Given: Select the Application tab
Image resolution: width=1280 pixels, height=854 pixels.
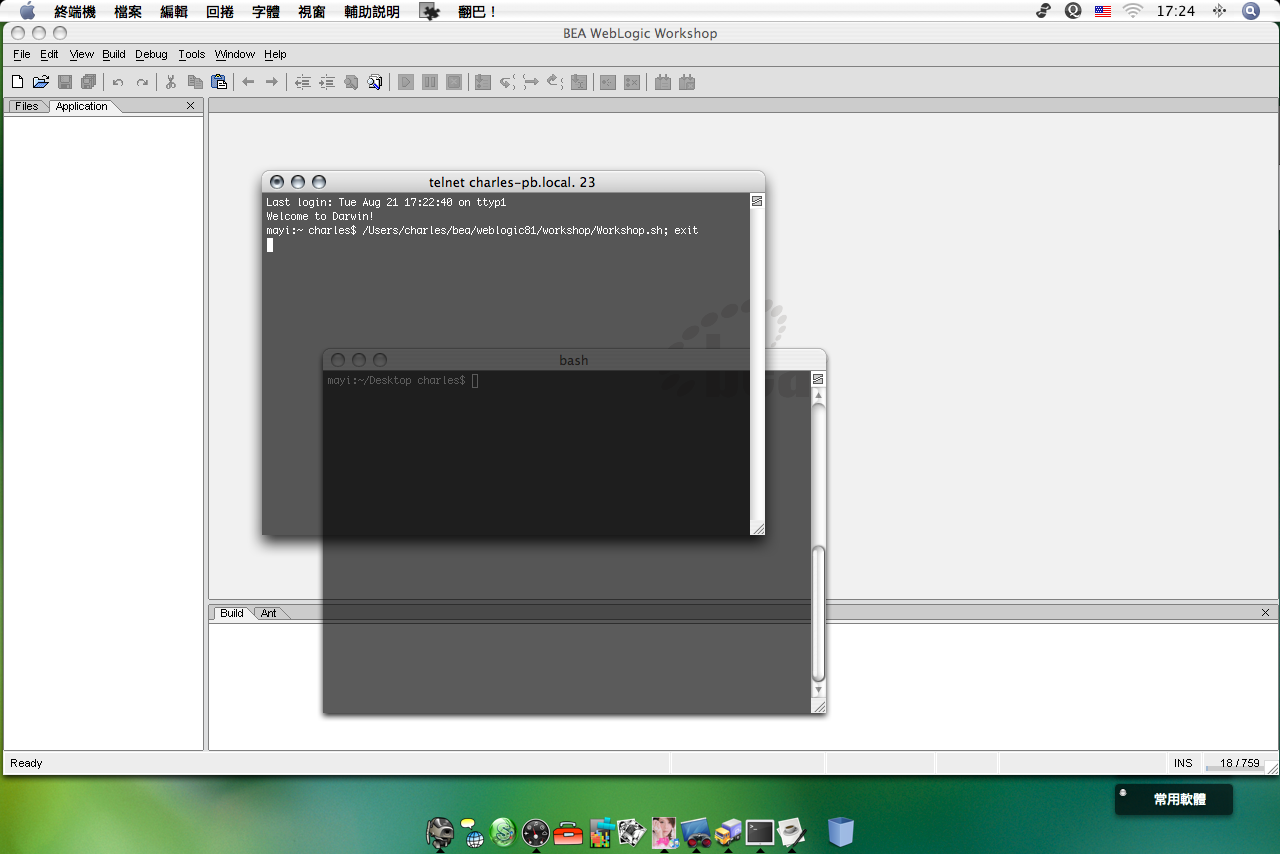Looking at the screenshot, I should (x=82, y=106).
